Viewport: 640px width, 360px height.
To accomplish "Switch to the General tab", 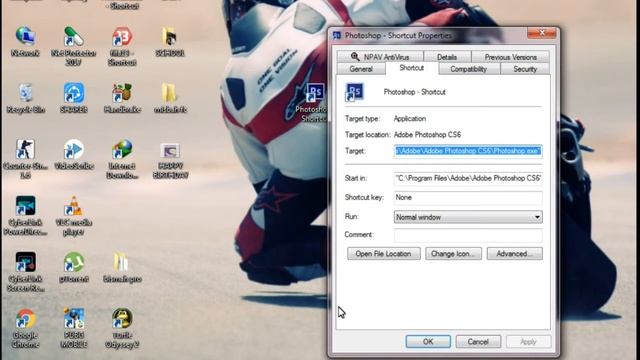I will tap(361, 69).
